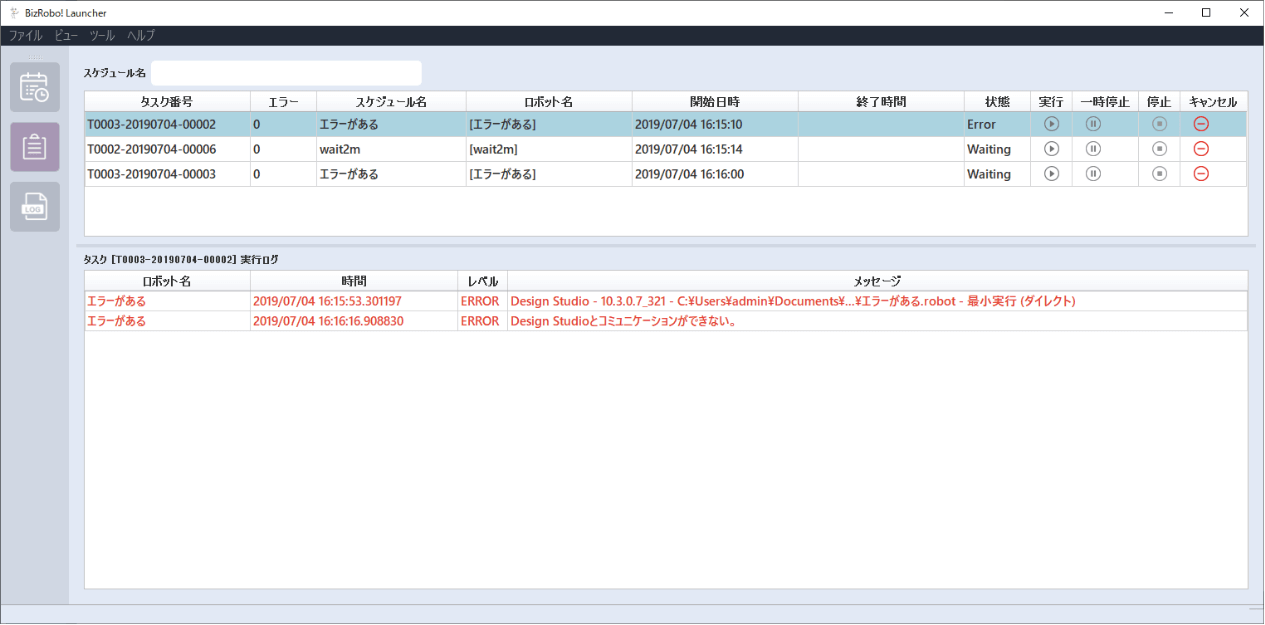The height and width of the screenshot is (625, 1265).
Task: Open the ファイル menu
Action: point(26,35)
